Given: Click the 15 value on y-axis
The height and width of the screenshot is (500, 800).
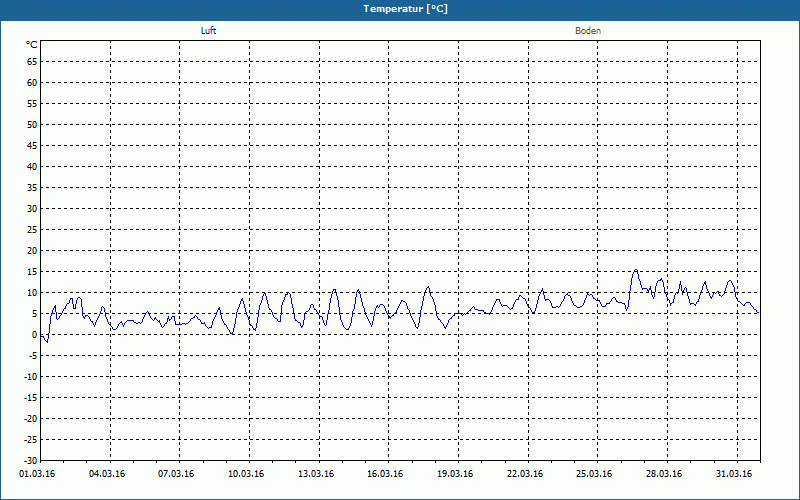Looking at the screenshot, I should pyautogui.click(x=32, y=271).
